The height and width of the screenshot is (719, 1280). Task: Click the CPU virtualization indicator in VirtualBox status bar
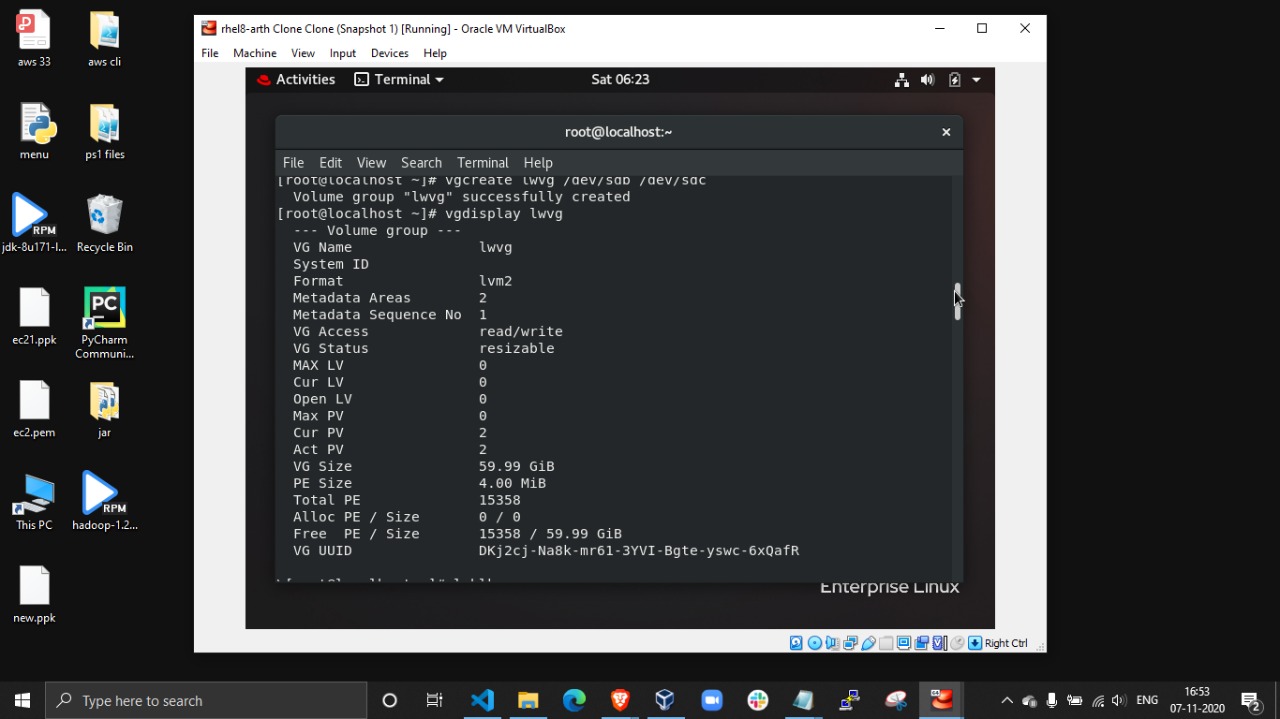click(x=940, y=643)
